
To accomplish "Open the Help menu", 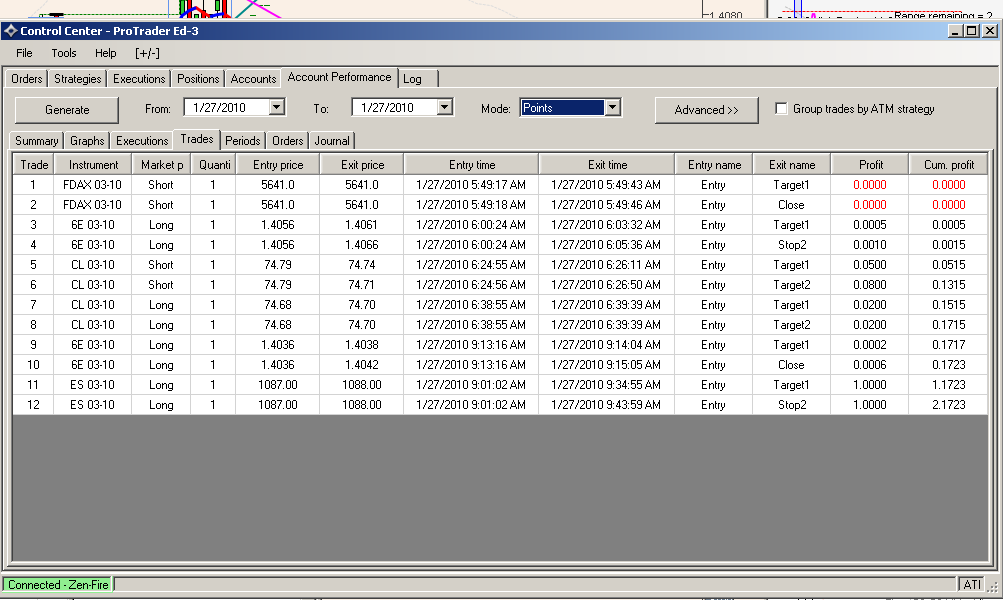I will pos(106,53).
